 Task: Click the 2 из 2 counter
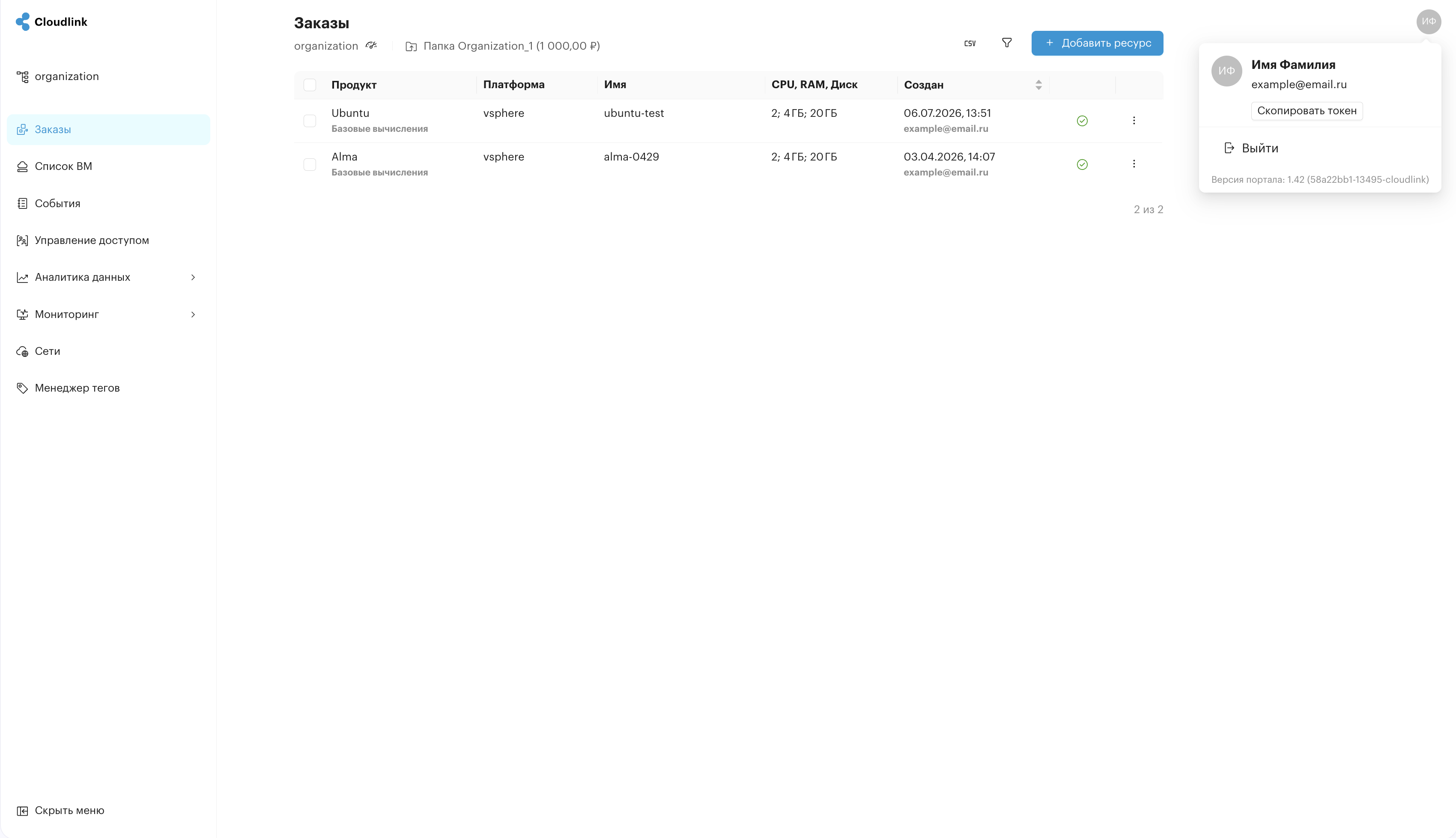[x=1149, y=210]
